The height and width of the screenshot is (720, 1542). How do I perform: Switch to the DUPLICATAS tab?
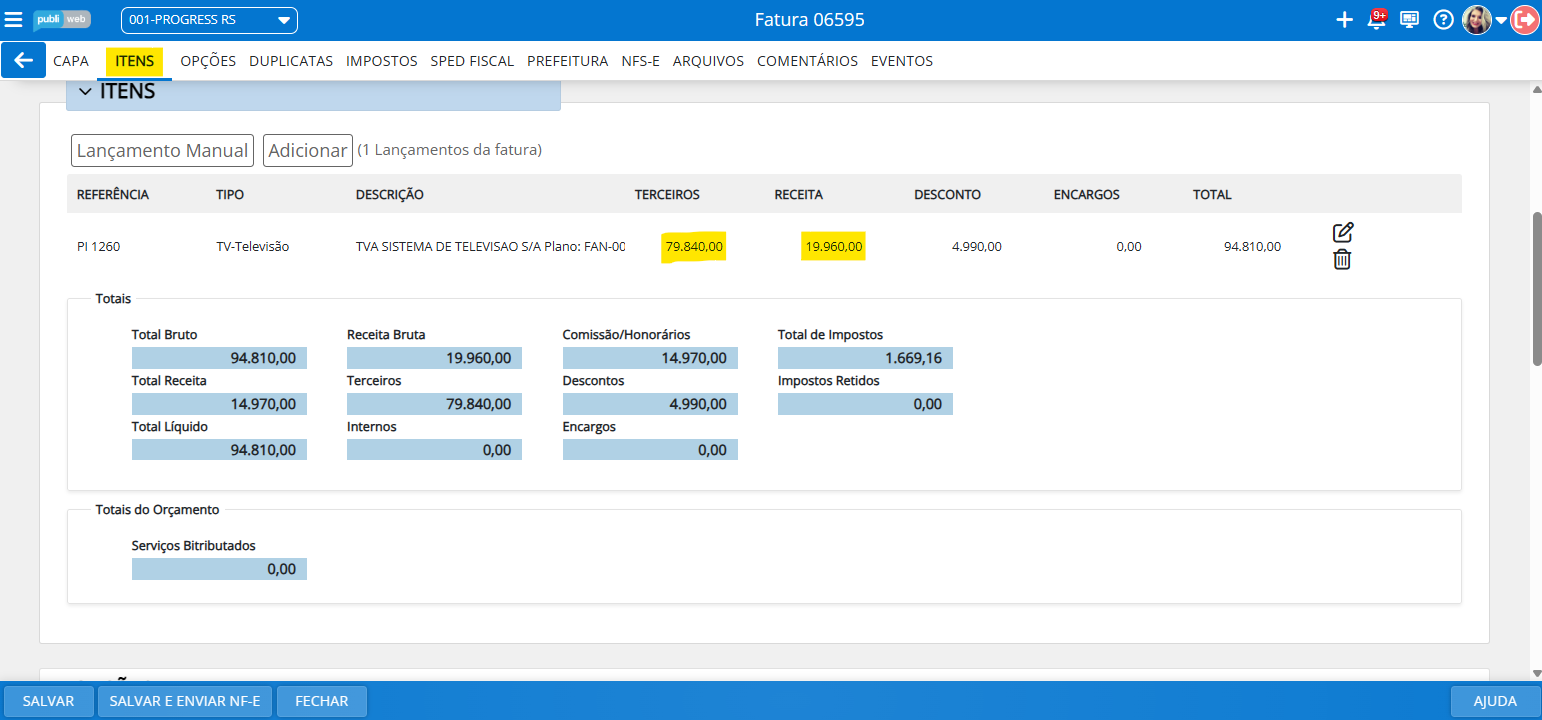click(x=291, y=61)
